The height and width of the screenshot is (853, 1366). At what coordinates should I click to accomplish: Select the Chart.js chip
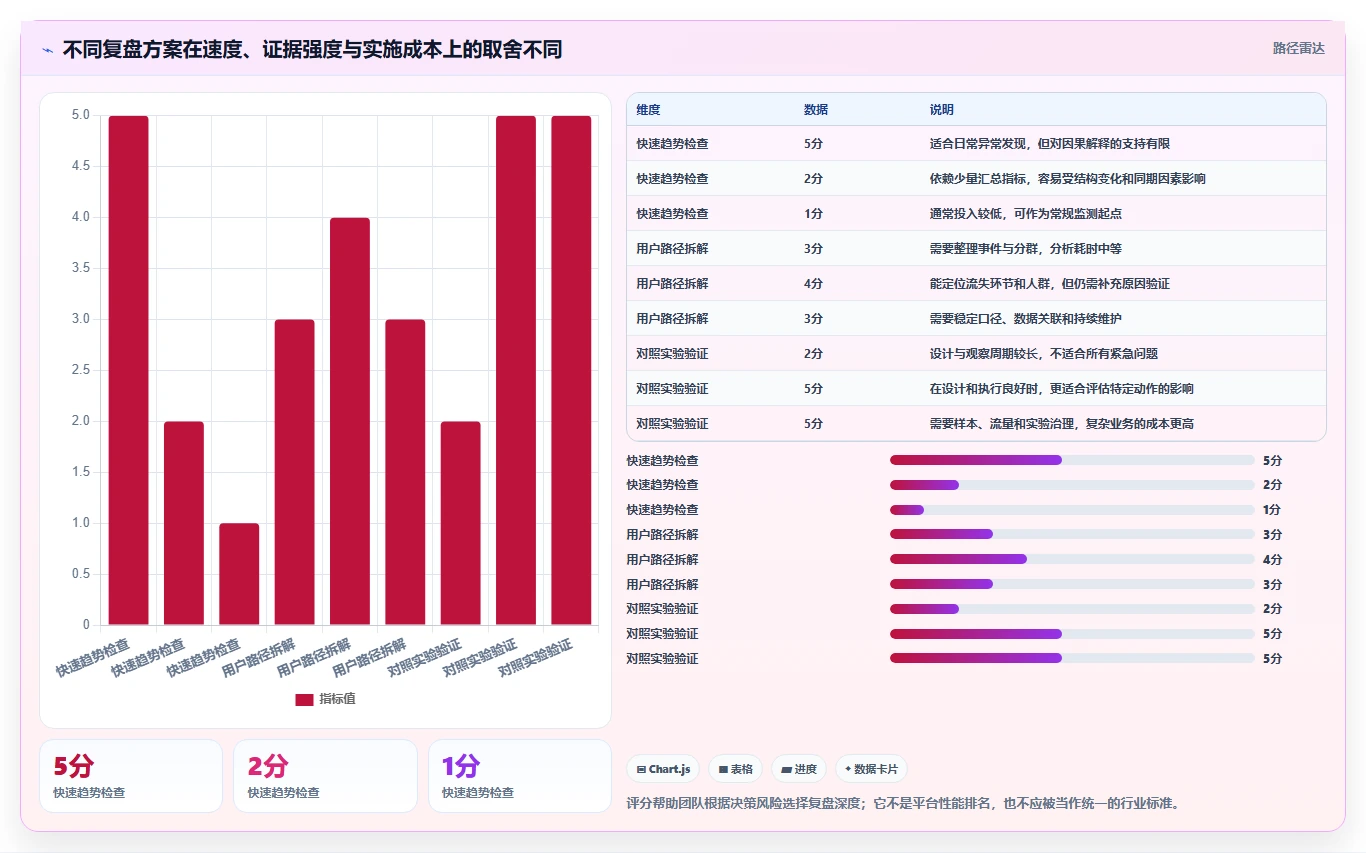664,769
